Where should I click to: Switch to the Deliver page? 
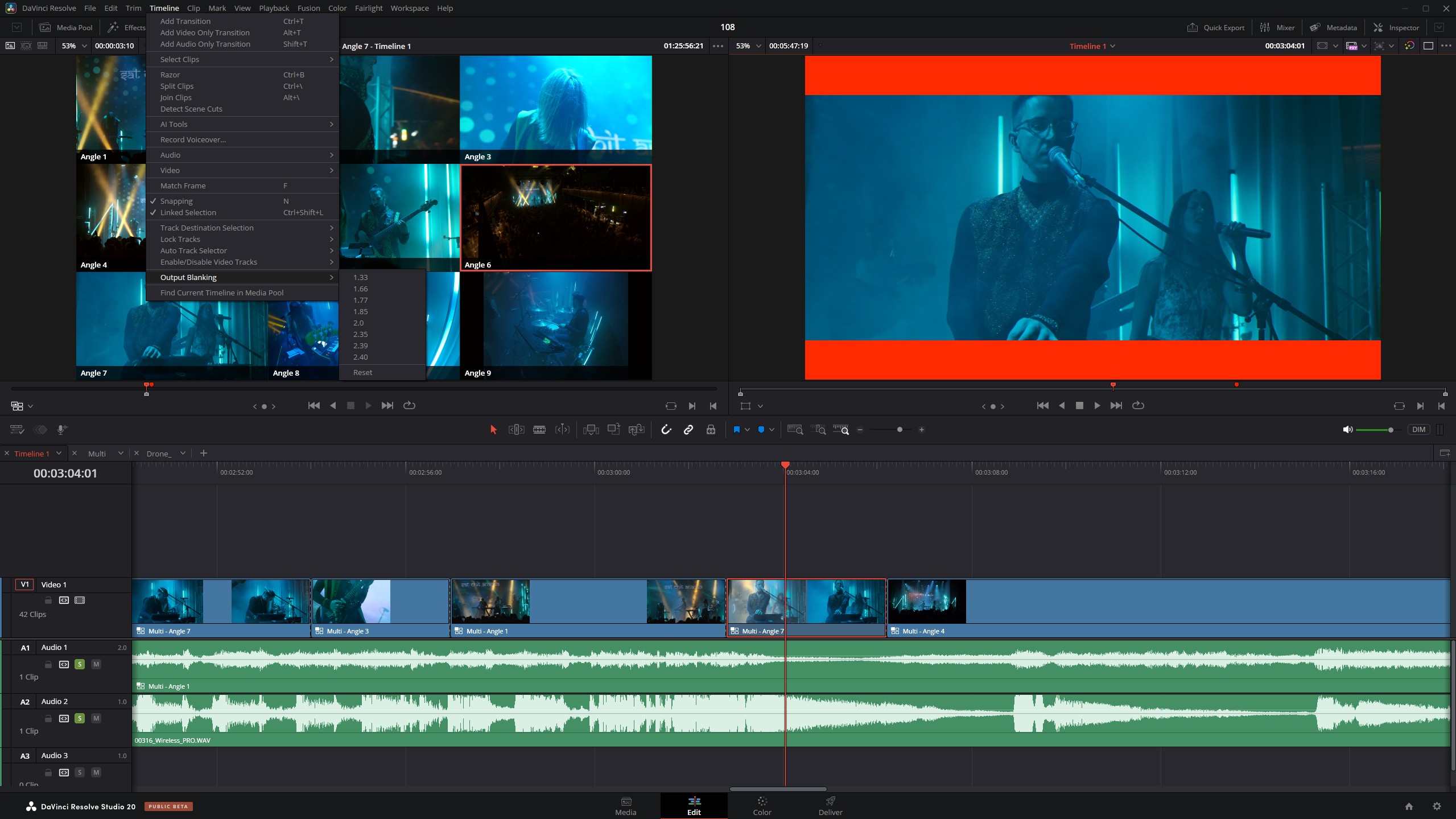(x=830, y=806)
